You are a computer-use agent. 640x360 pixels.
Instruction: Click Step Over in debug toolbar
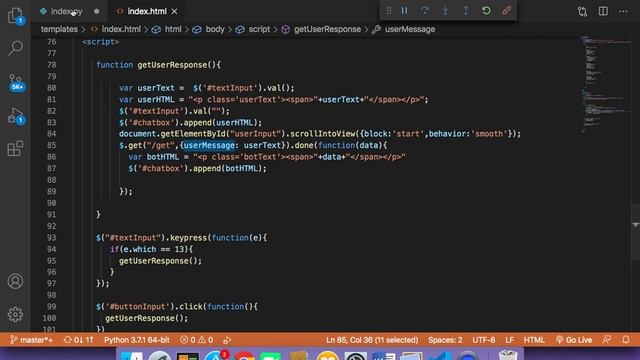425,11
